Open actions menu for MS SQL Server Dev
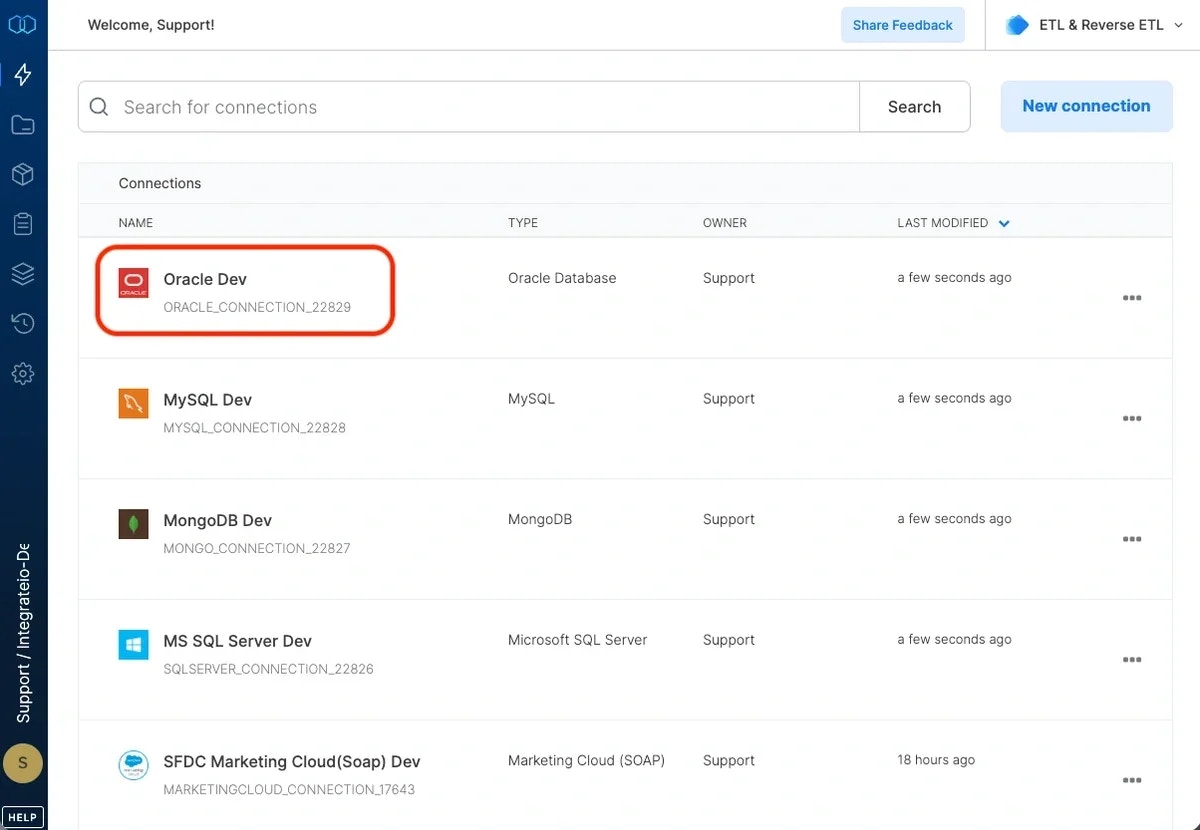1200x830 pixels. [1132, 659]
